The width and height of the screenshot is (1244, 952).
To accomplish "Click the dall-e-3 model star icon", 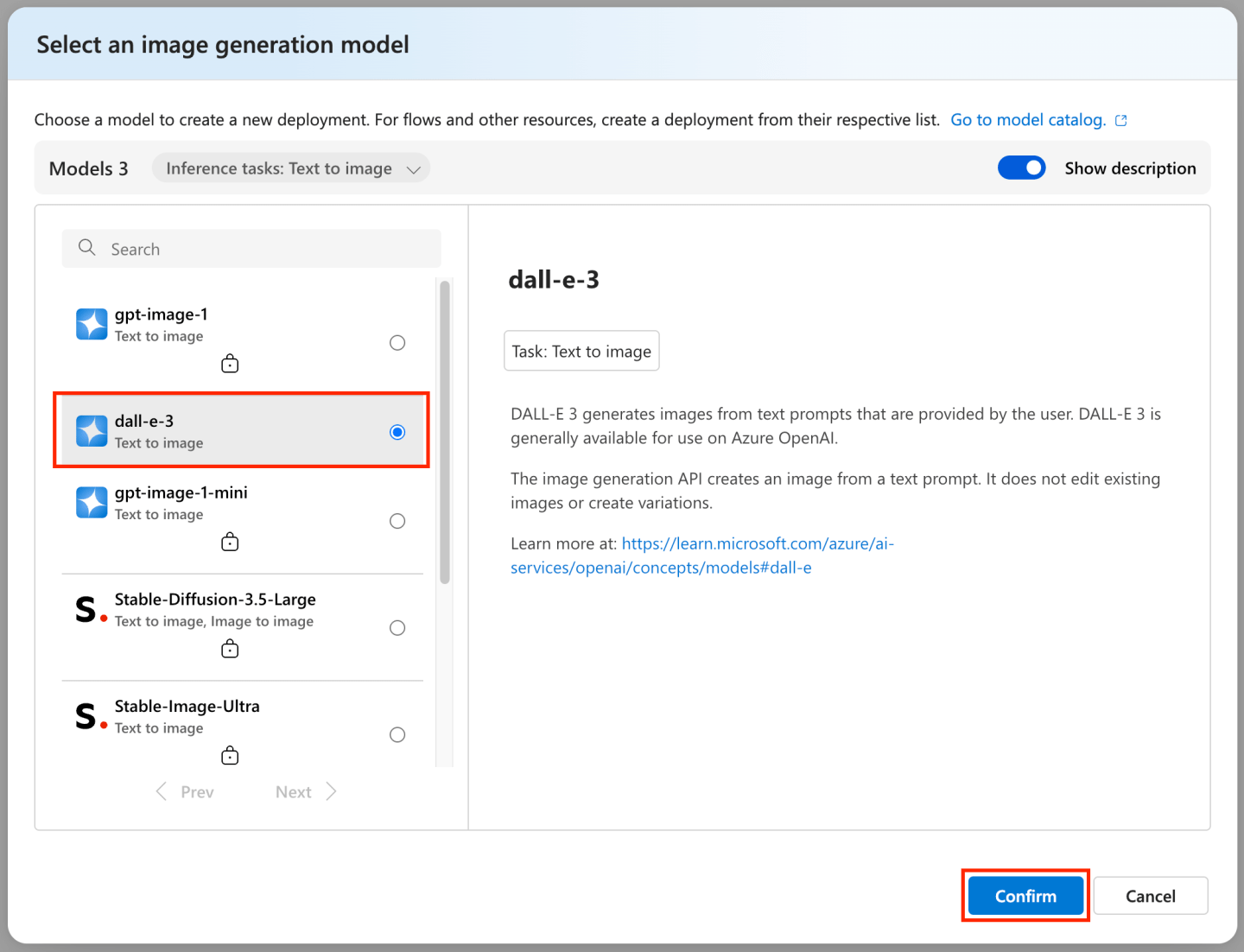I will pyautogui.click(x=92, y=430).
